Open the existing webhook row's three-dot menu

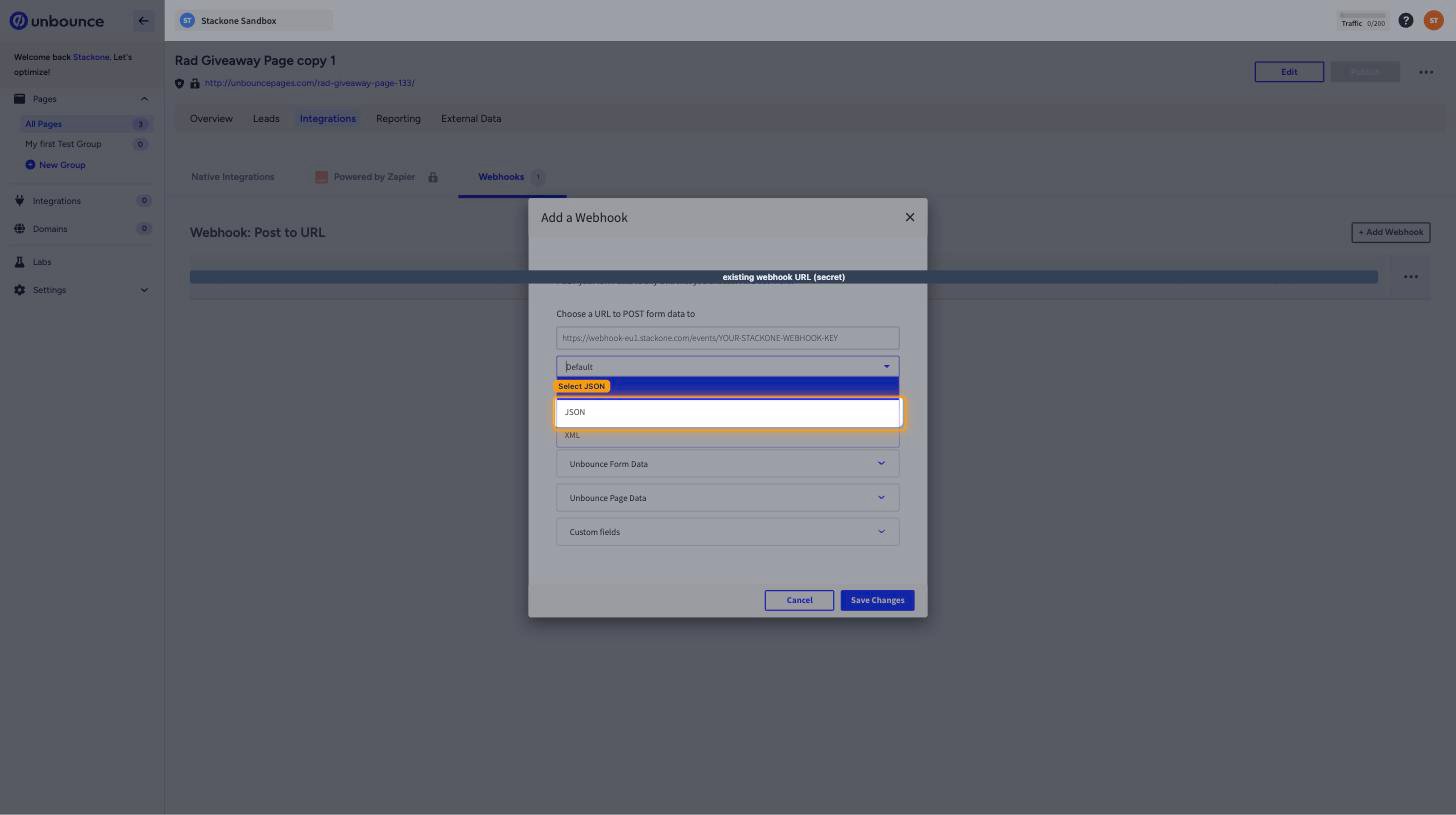(1410, 277)
